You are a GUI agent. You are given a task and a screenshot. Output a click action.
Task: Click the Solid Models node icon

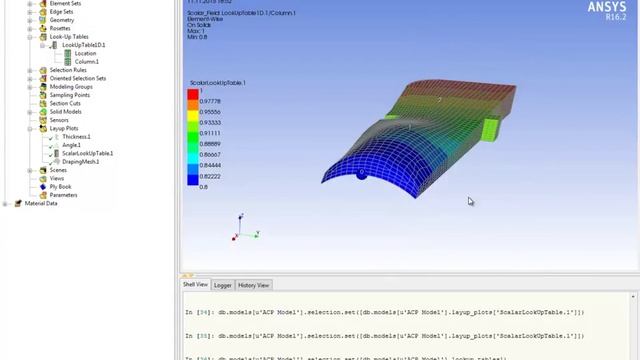[x=43, y=112]
